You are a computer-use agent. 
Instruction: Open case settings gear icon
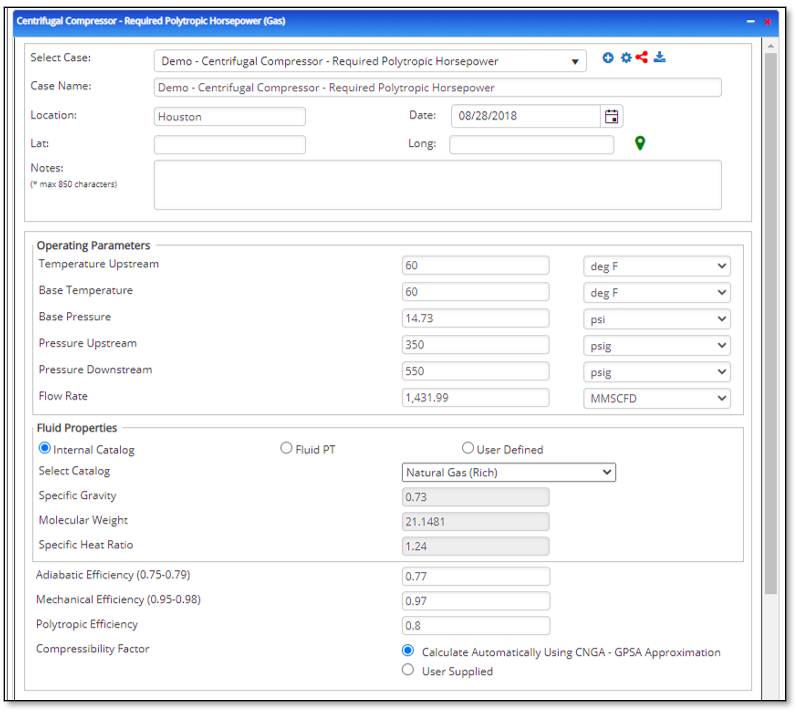click(626, 58)
